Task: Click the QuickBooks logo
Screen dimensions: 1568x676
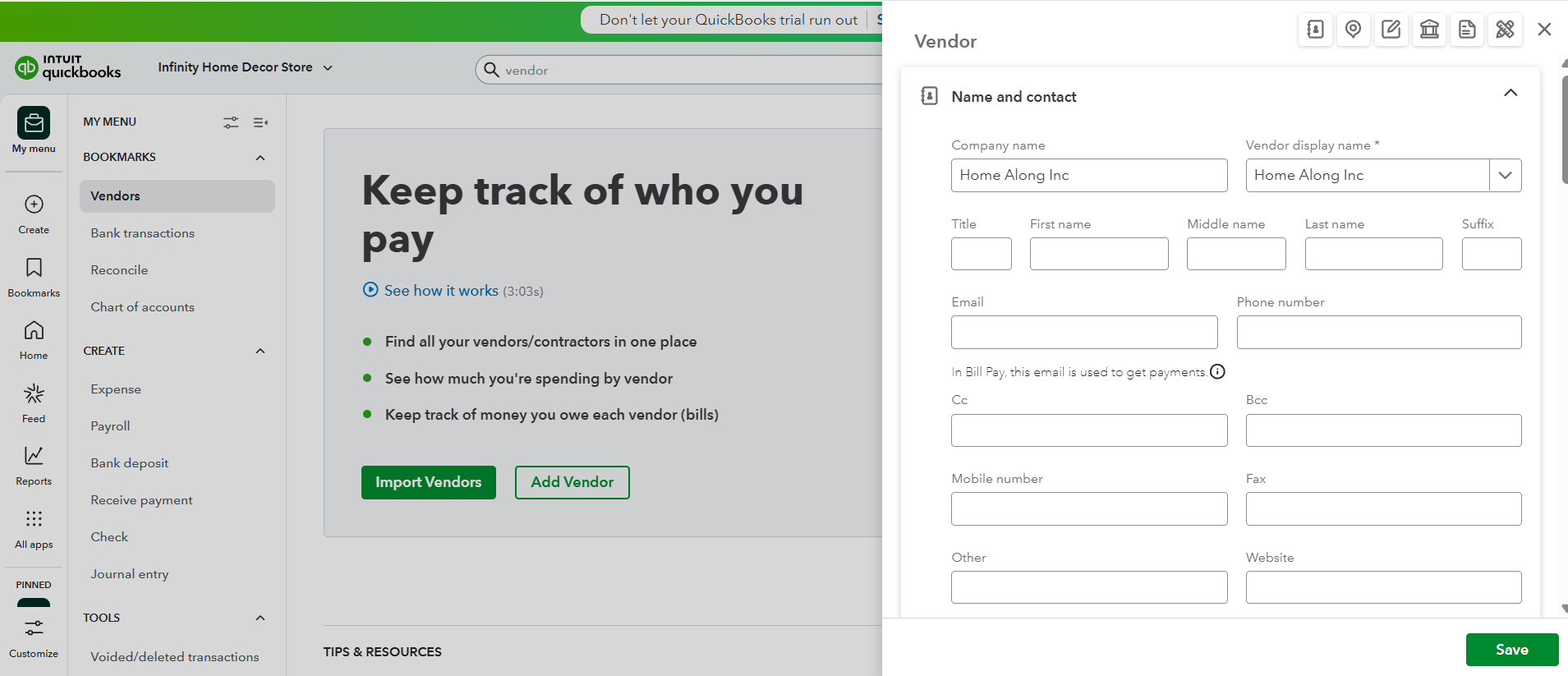Action: point(67,67)
